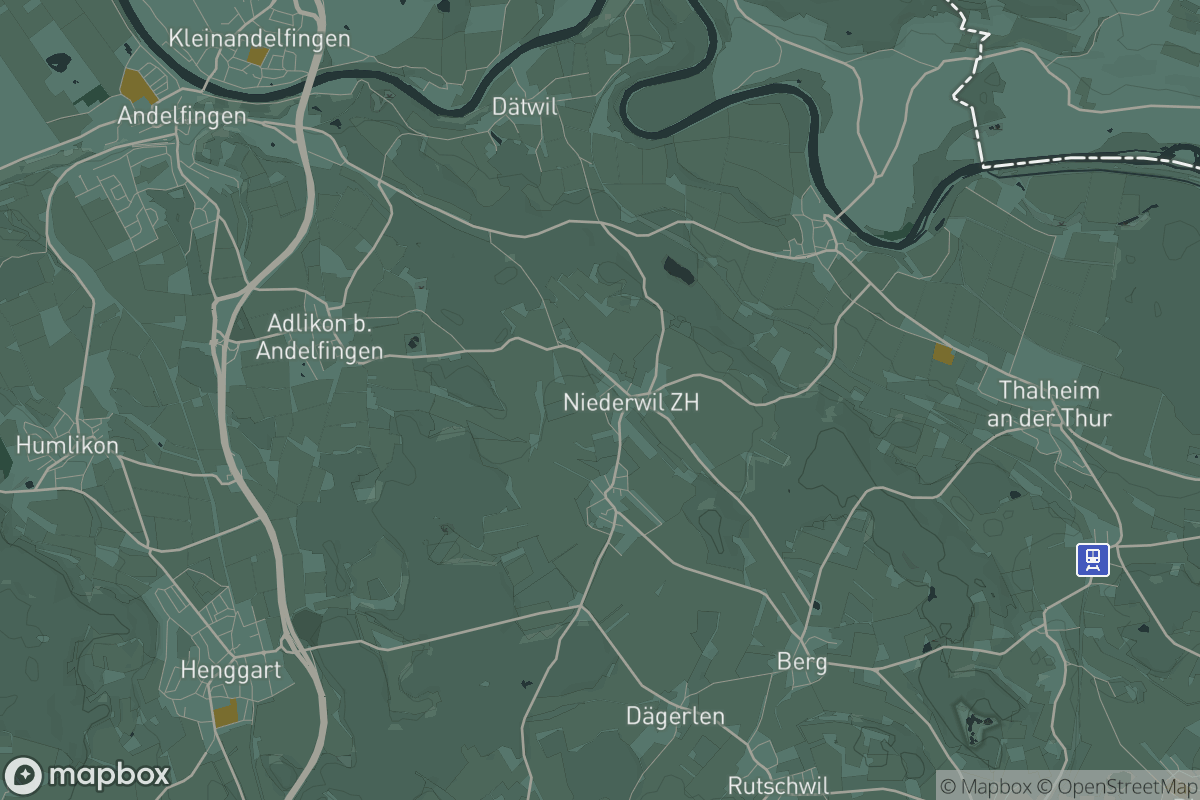Click the Andelfingen town label

click(x=182, y=116)
